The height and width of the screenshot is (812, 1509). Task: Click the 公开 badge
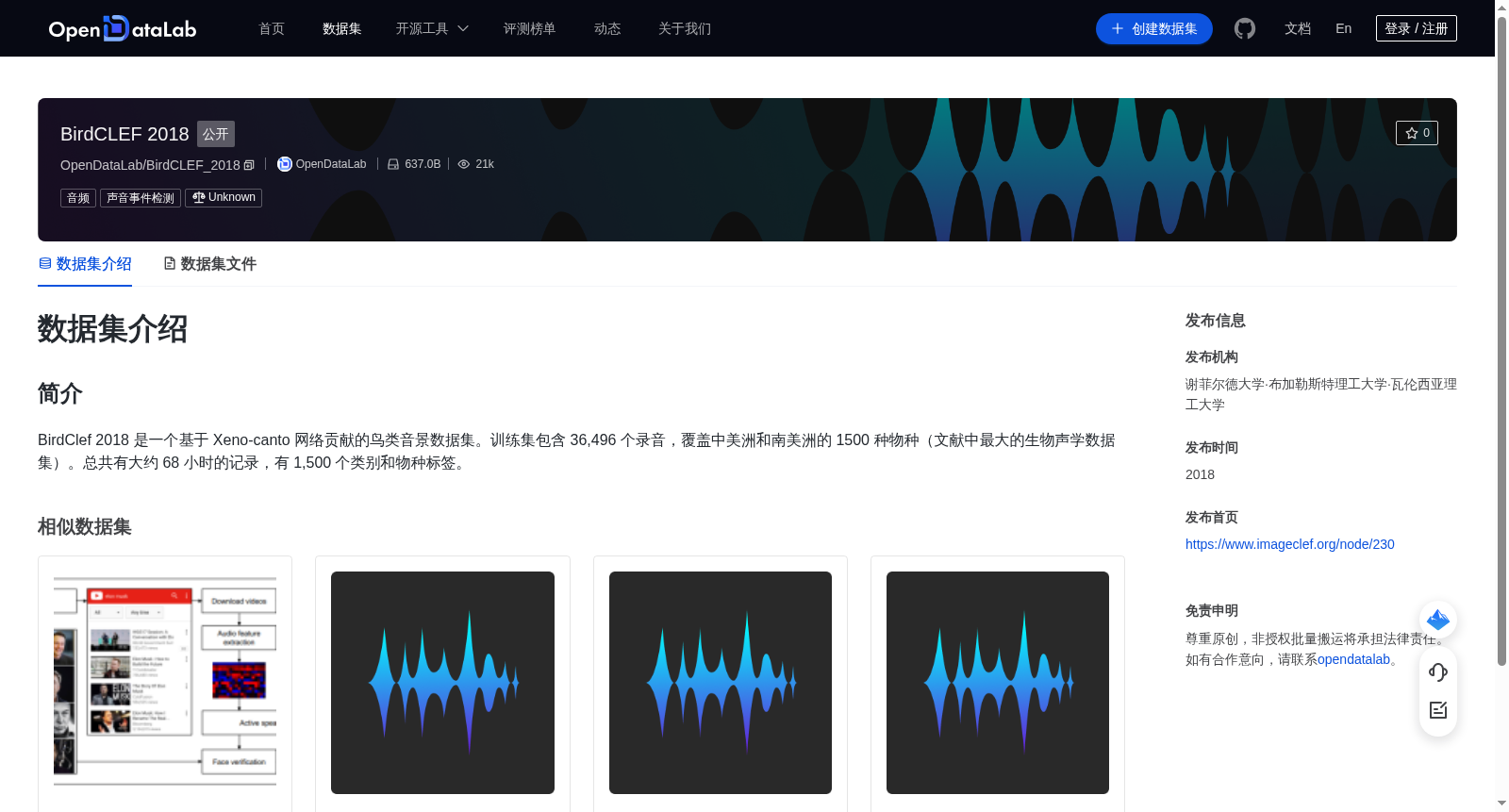click(216, 134)
